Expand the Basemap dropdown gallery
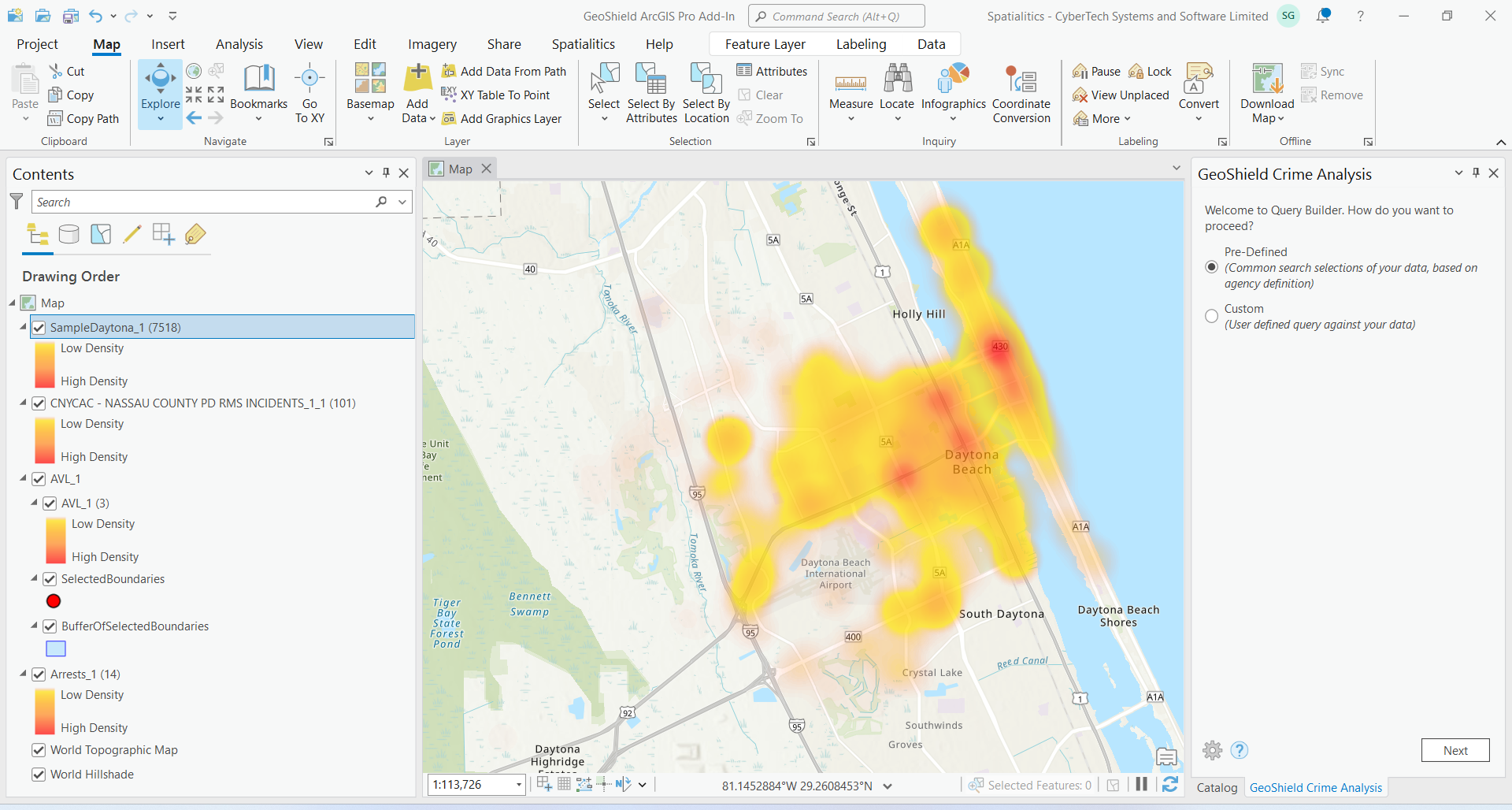 (370, 119)
